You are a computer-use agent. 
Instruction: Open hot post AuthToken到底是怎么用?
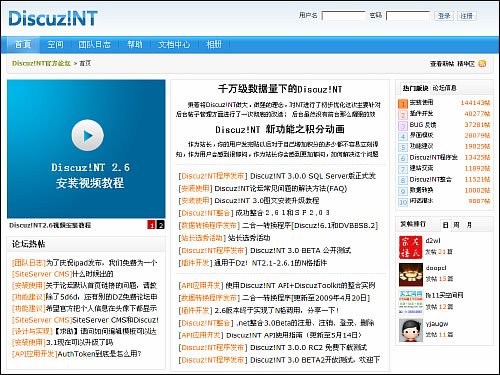coord(99,354)
